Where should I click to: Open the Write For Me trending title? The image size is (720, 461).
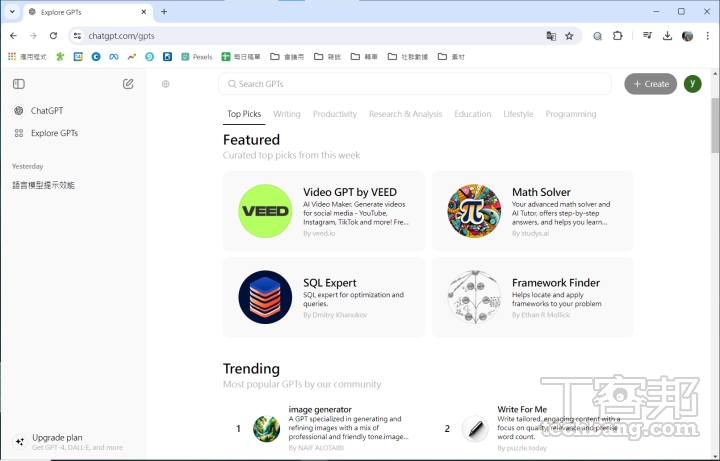point(522,409)
